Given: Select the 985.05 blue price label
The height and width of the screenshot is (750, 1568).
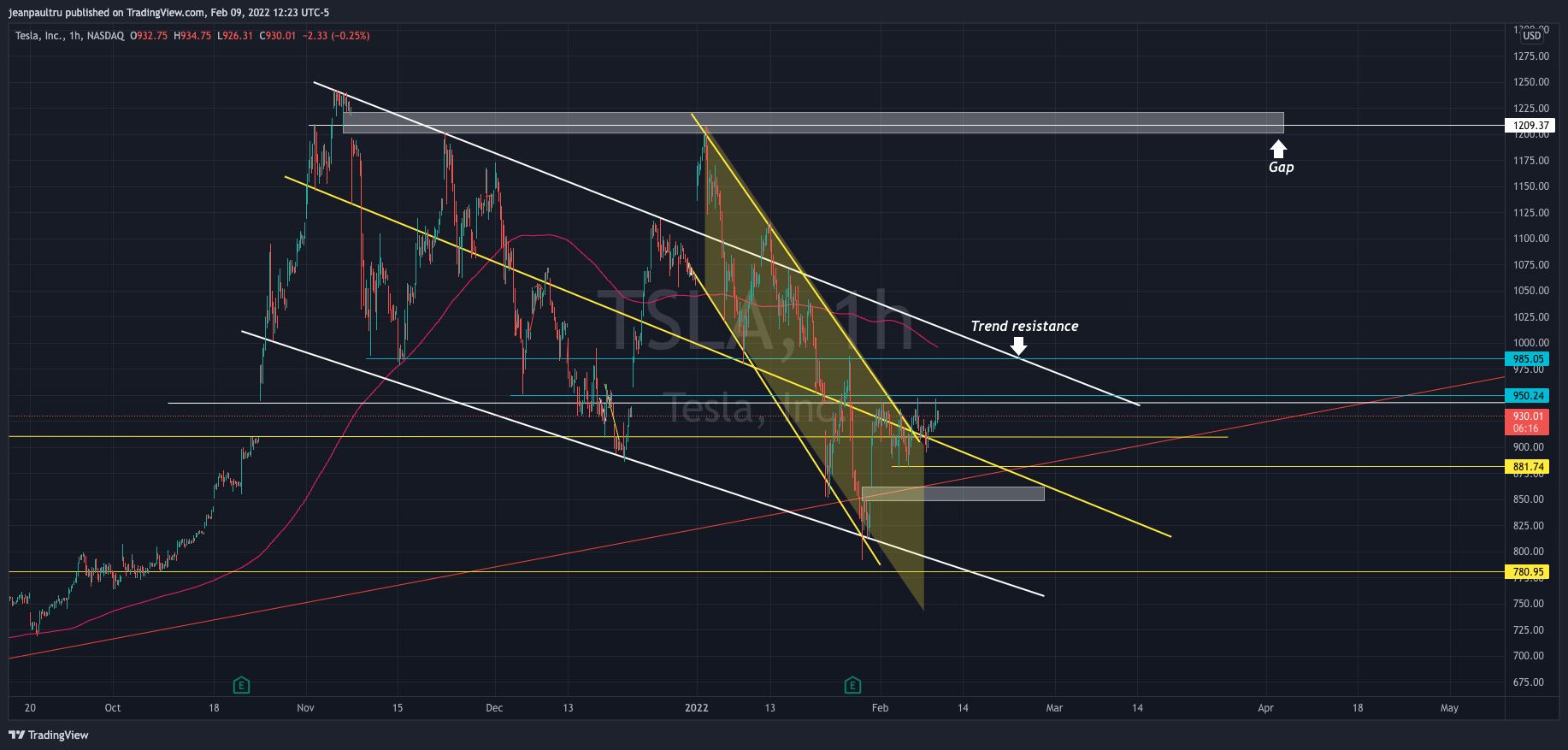Looking at the screenshot, I should point(1527,359).
